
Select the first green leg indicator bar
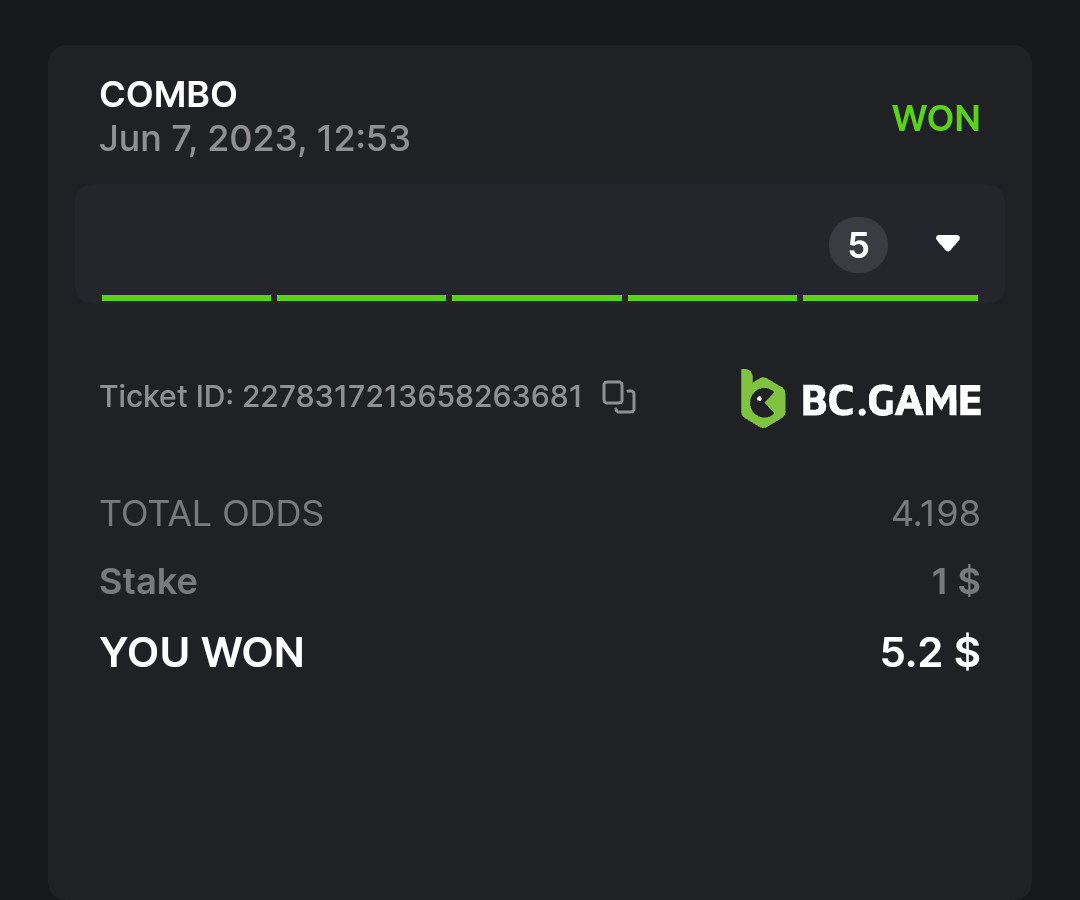pos(186,297)
